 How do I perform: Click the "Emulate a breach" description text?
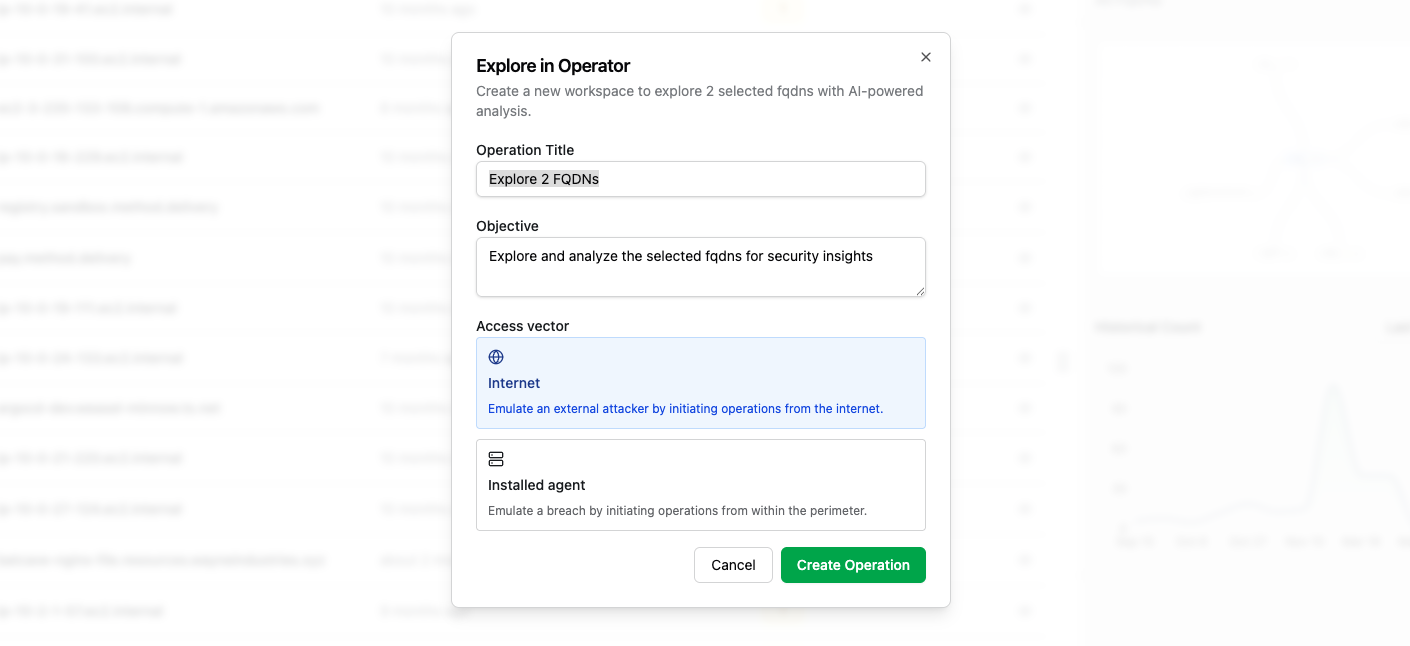[x=677, y=511]
